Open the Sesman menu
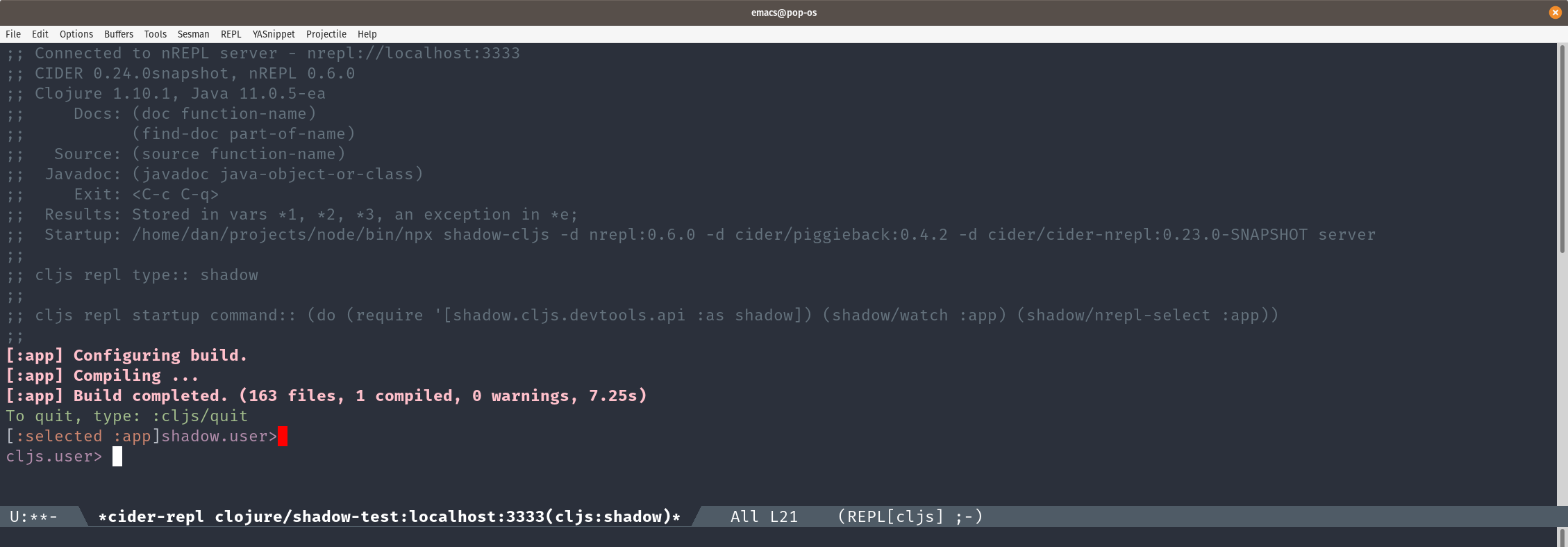The height and width of the screenshot is (547, 1568). [x=193, y=34]
